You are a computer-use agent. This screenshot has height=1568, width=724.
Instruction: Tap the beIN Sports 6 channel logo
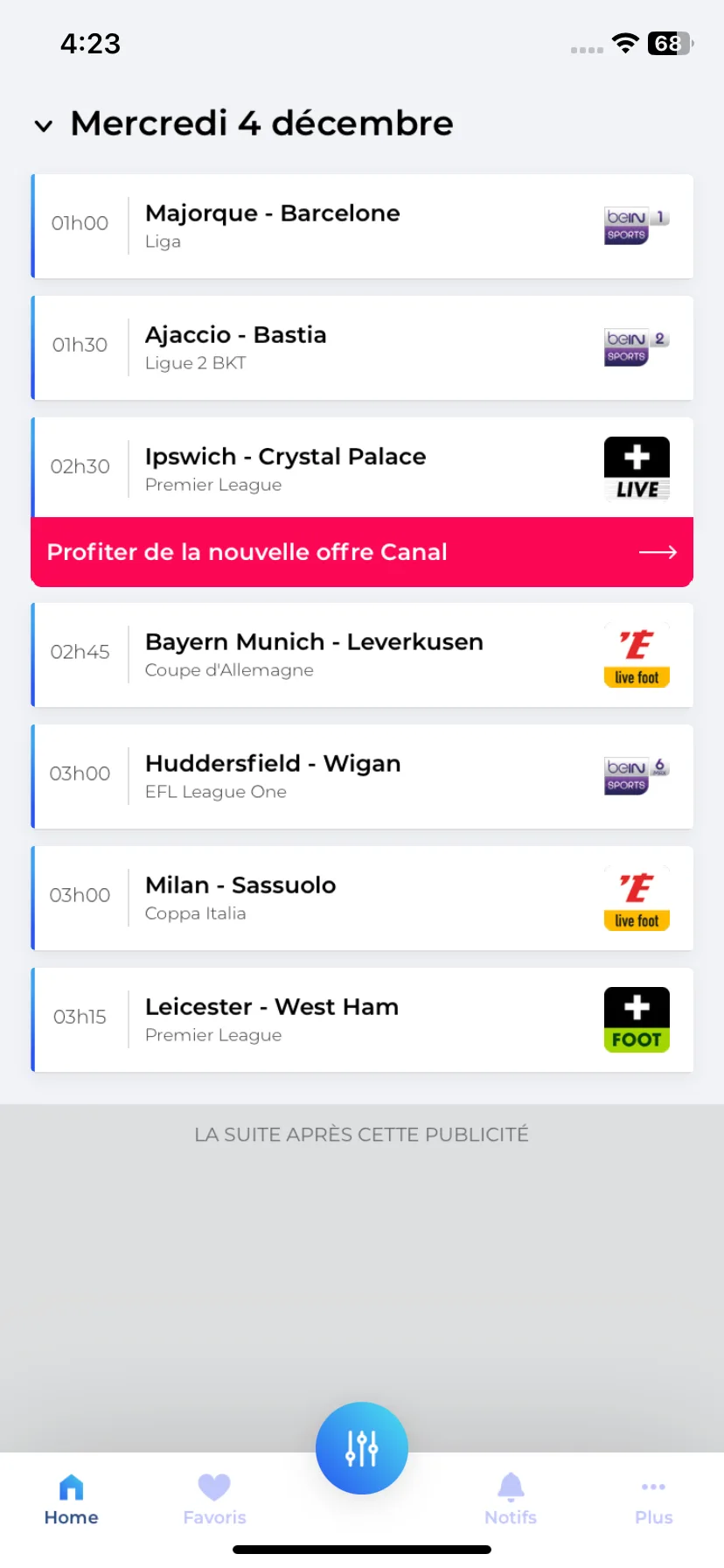(637, 776)
